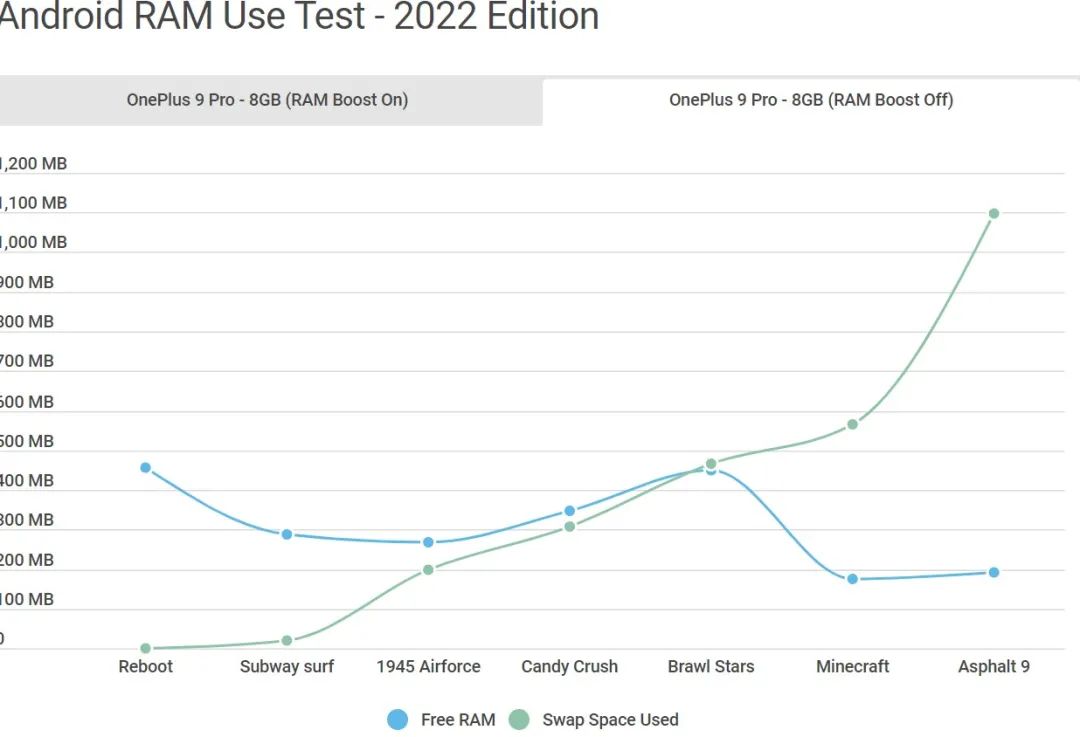The image size is (1080, 737).
Task: Select the Free RAM point at Candy Crush
Action: point(570,511)
